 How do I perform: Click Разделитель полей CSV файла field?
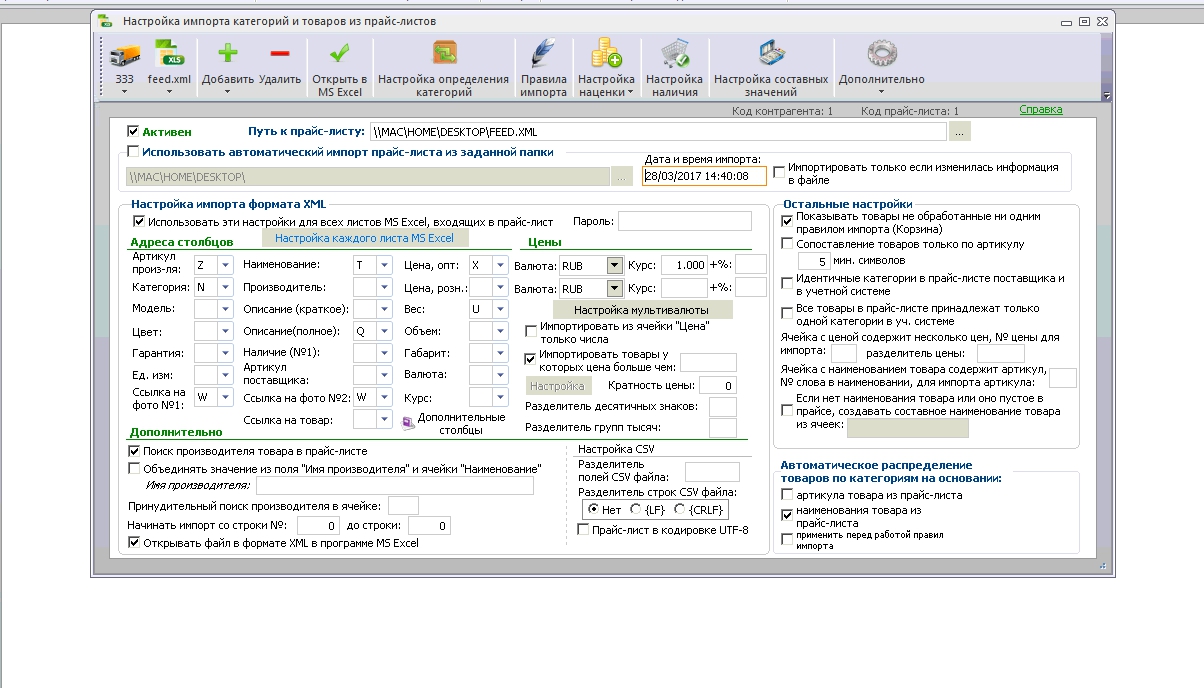[712, 472]
